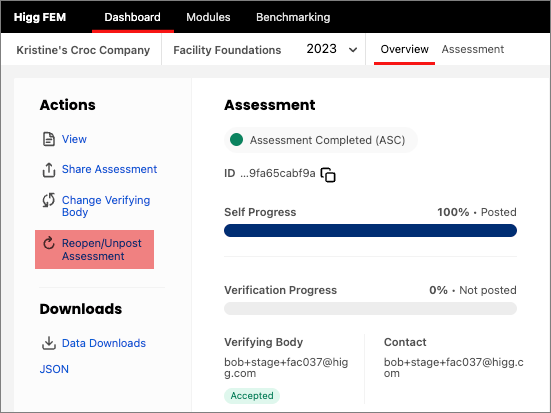This screenshot has height=413, width=551.
Task: Click the Self Progress bar
Action: (x=370, y=231)
